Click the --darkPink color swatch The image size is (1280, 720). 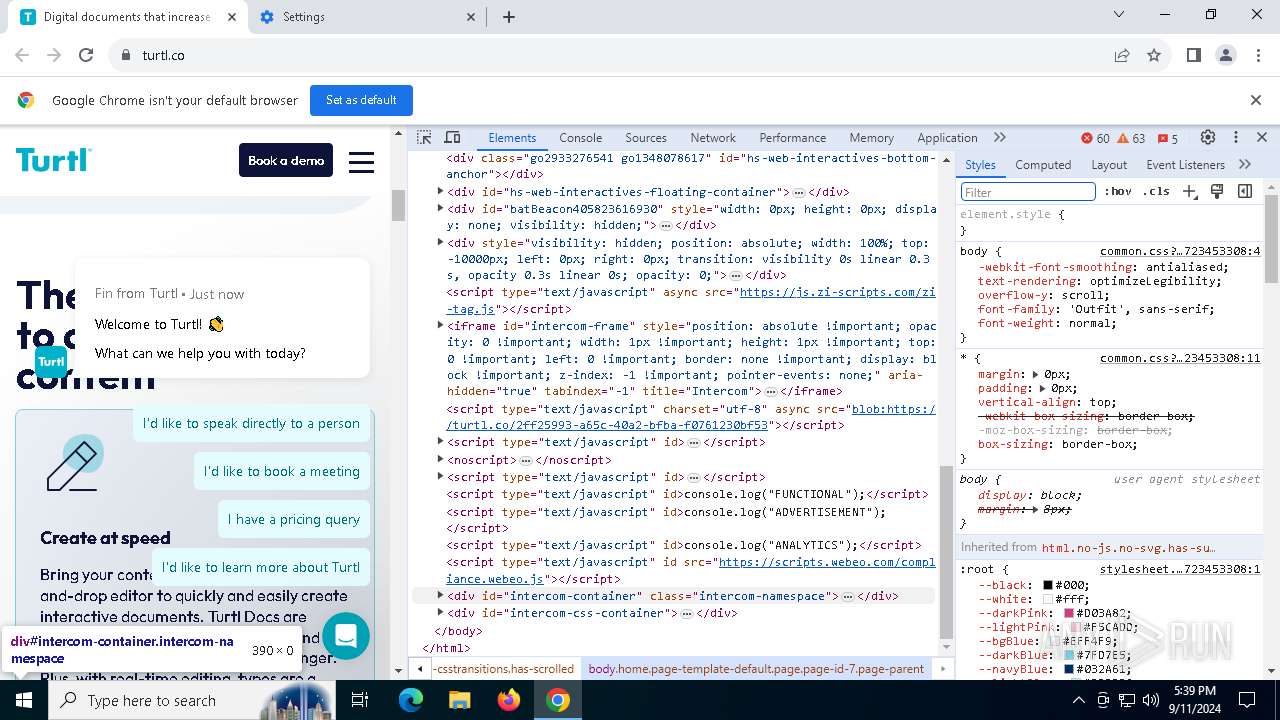(x=1068, y=613)
